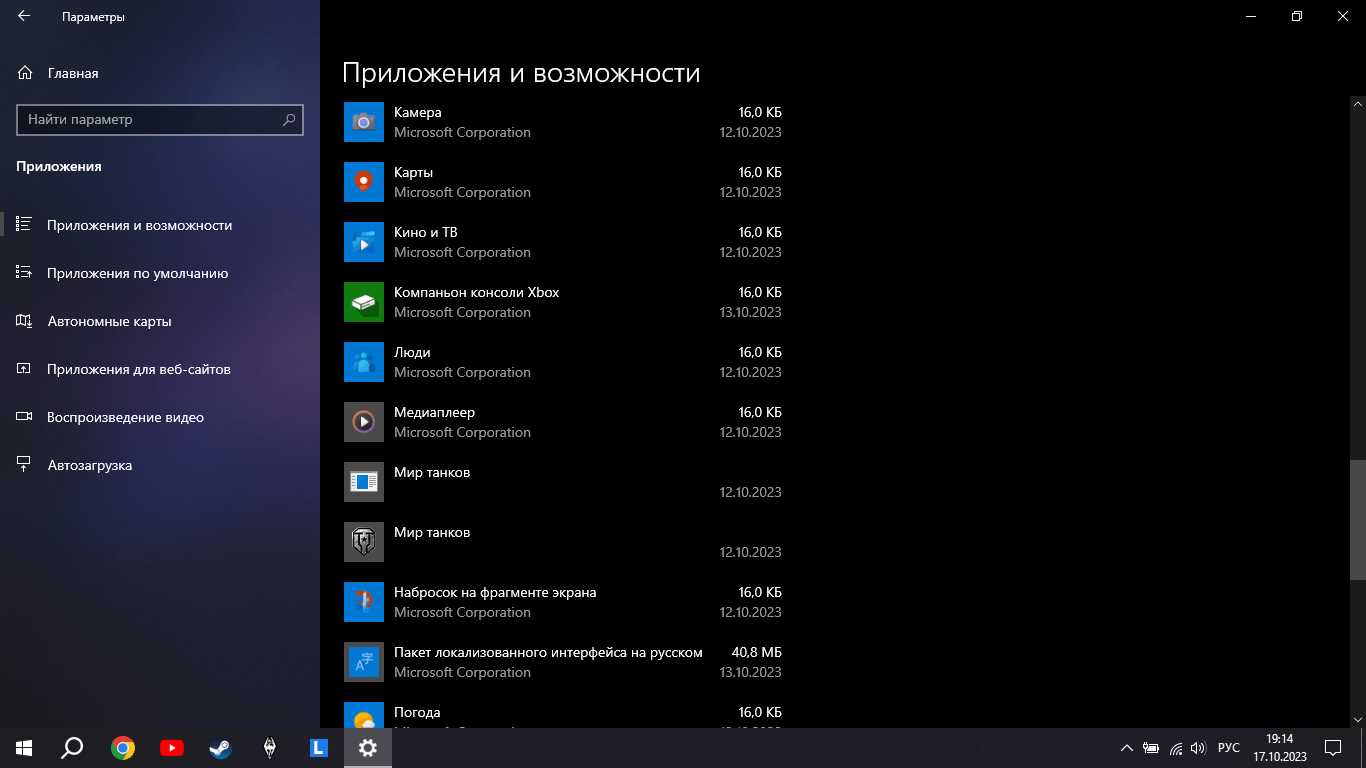This screenshot has height=768, width=1366.
Task: Click the volume speaker tray icon
Action: coord(1199,747)
